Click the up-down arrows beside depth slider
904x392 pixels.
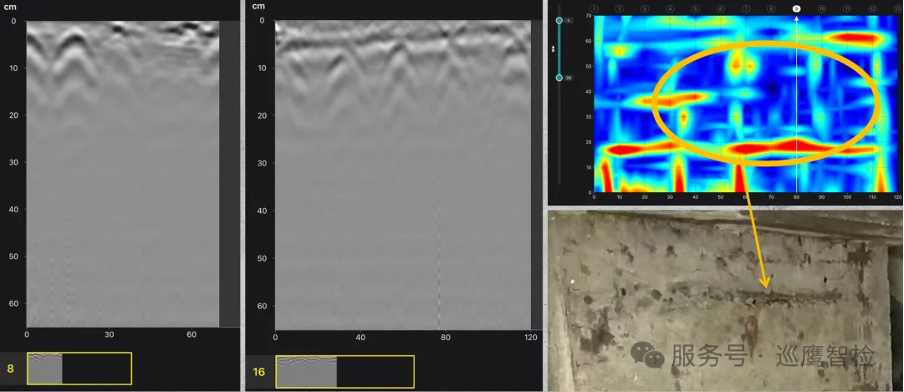[553, 49]
